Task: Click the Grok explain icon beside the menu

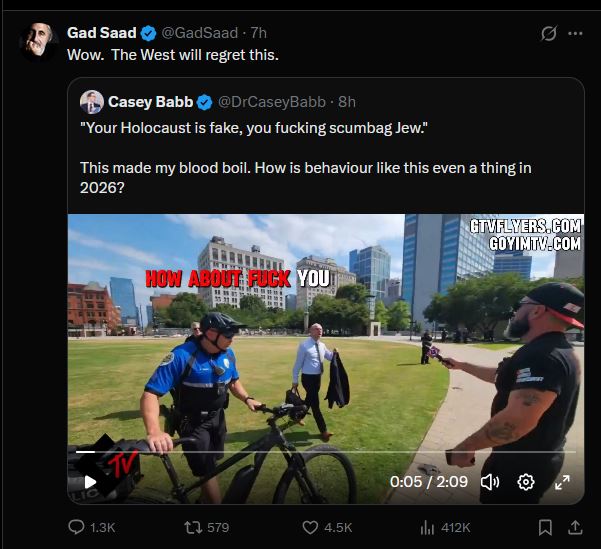Action: pyautogui.click(x=548, y=33)
